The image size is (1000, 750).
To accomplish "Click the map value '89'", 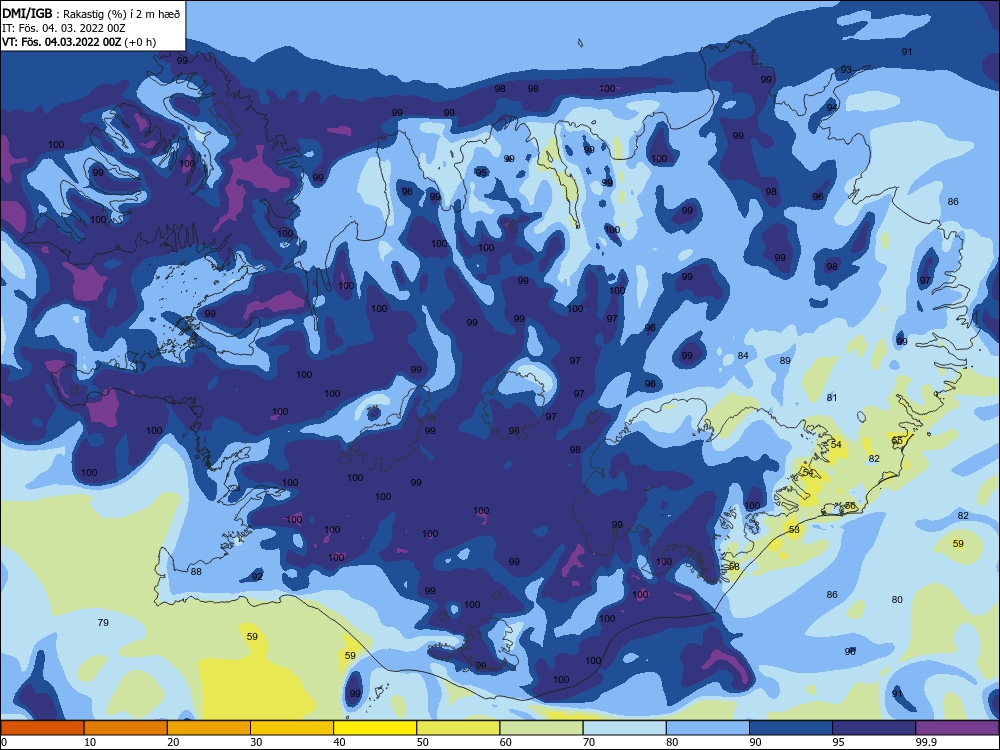I will [x=785, y=360].
